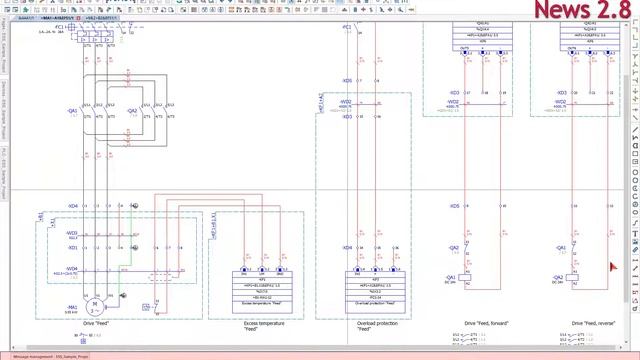This screenshot has width=640, height=360.
Task: Select the -QA1 power contactor label near motor lines
Action: click(x=72, y=111)
